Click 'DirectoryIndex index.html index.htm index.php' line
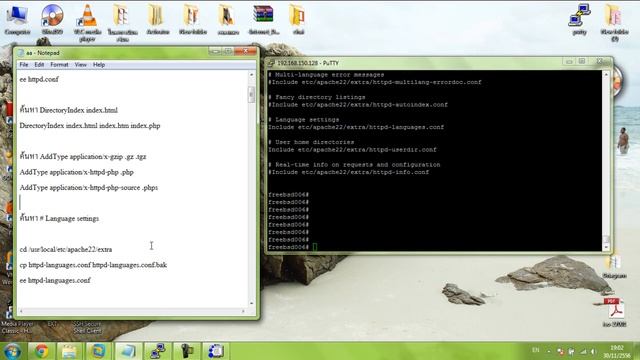 90,126
